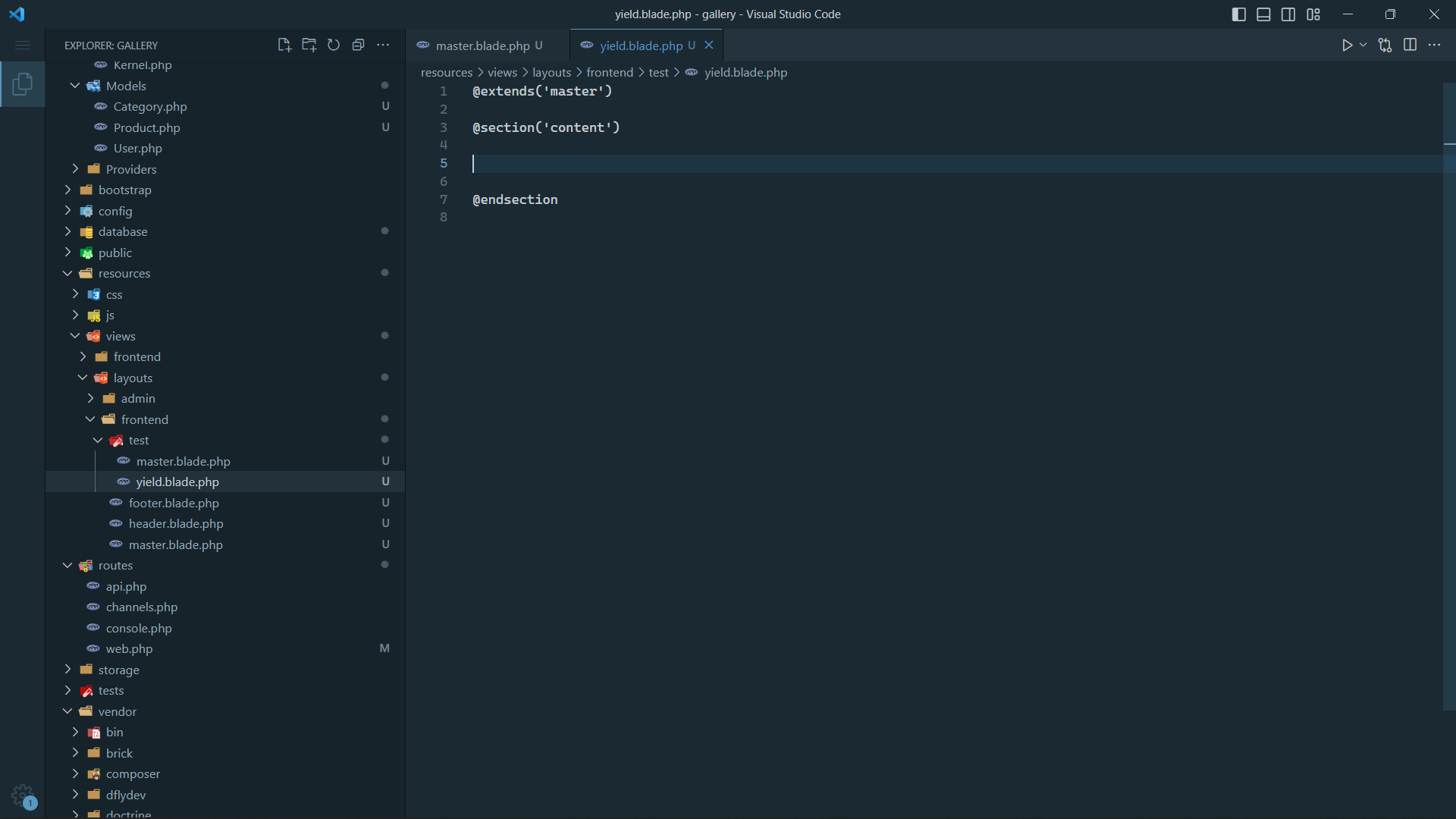Open the Manage gear settings icon
Viewport: 1456px width, 819px height.
[x=23, y=795]
